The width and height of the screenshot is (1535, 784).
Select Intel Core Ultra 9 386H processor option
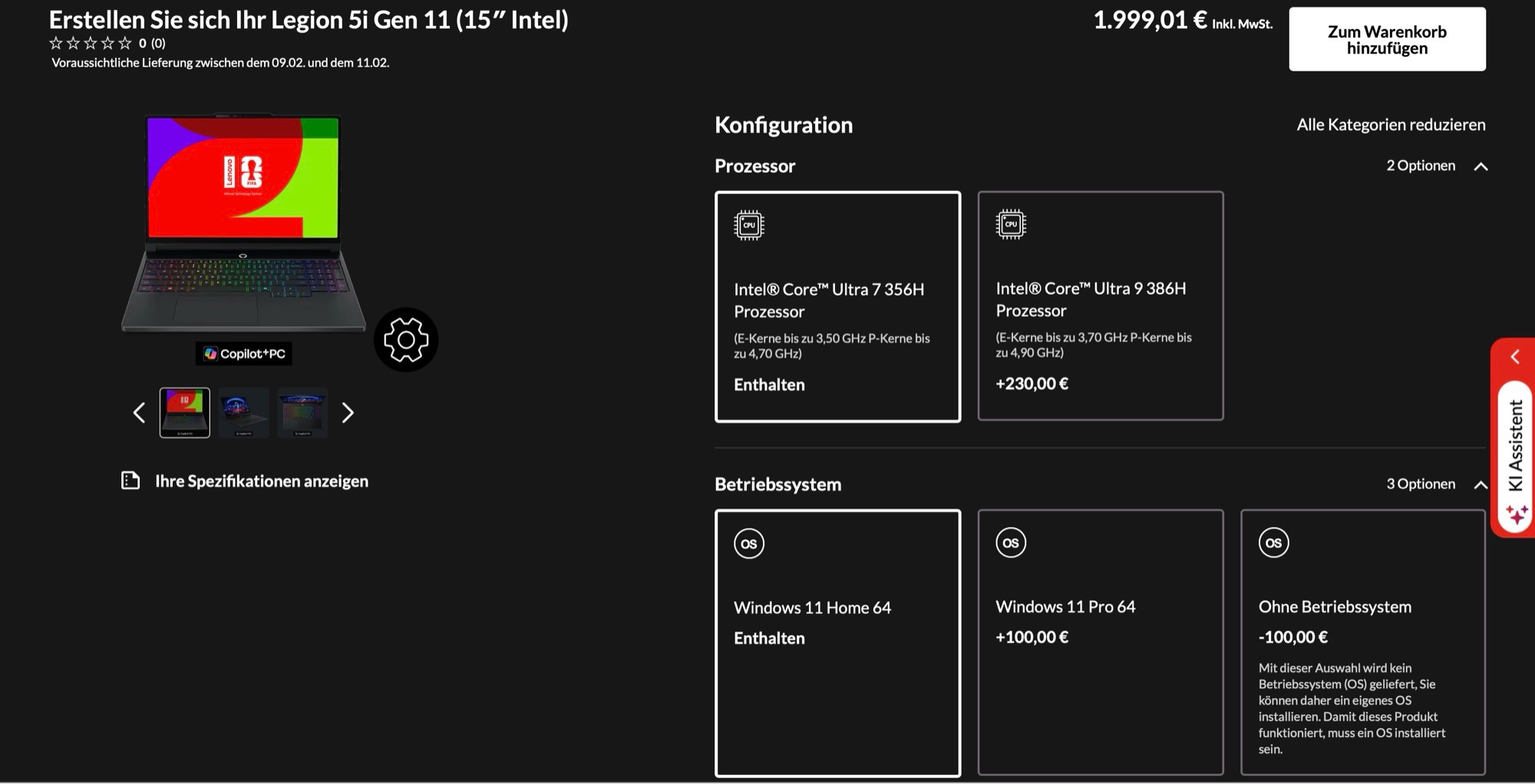[1101, 306]
